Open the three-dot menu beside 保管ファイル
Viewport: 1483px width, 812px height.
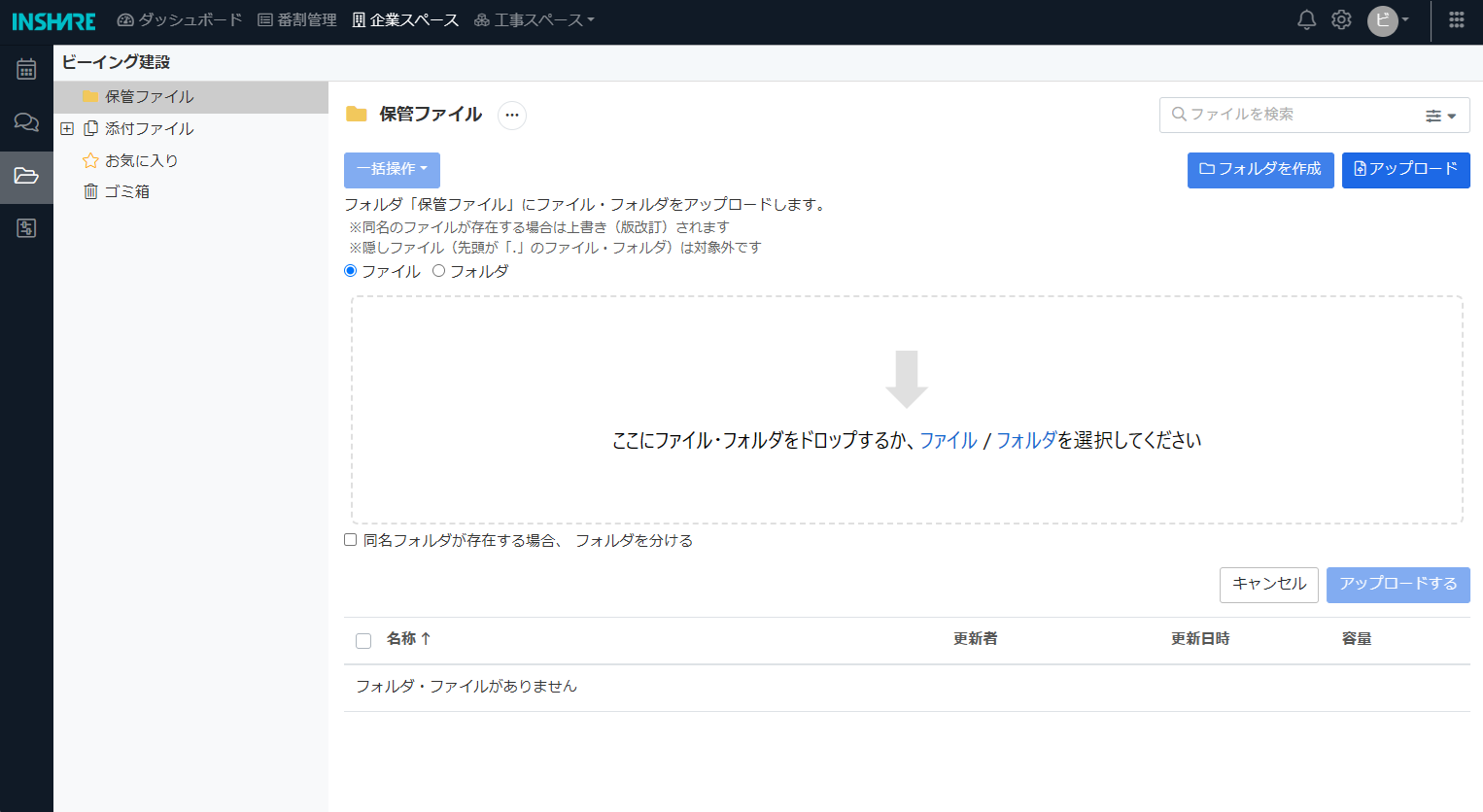coord(512,116)
